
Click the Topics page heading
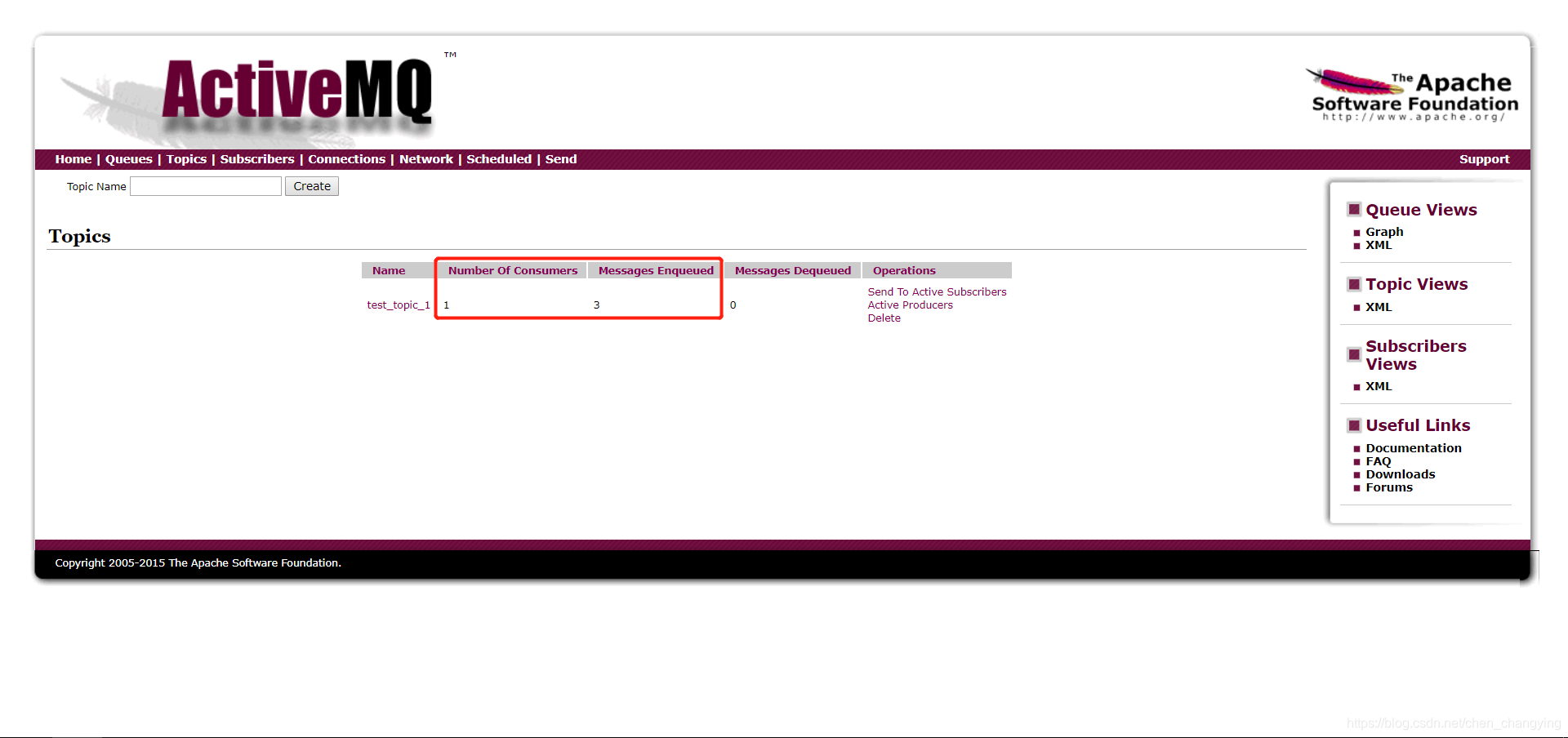(79, 236)
